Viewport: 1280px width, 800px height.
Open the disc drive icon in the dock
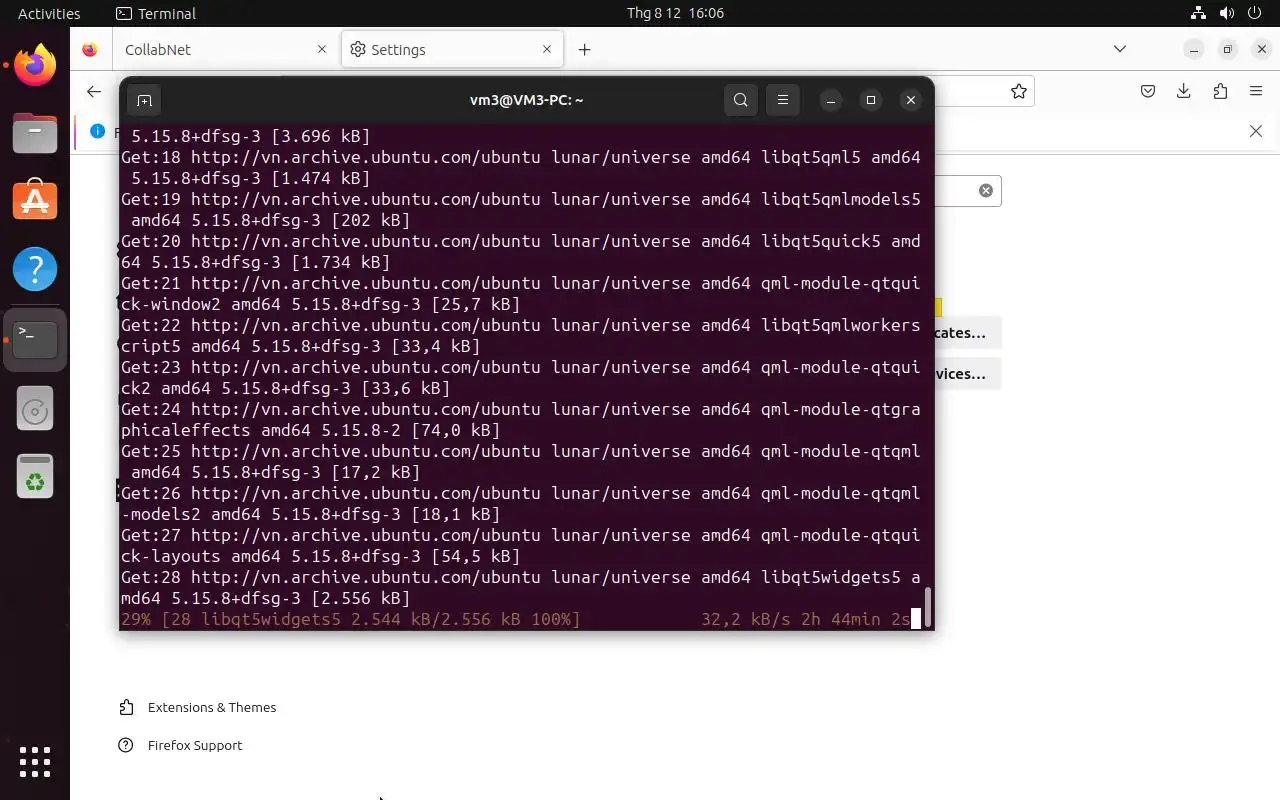35,409
